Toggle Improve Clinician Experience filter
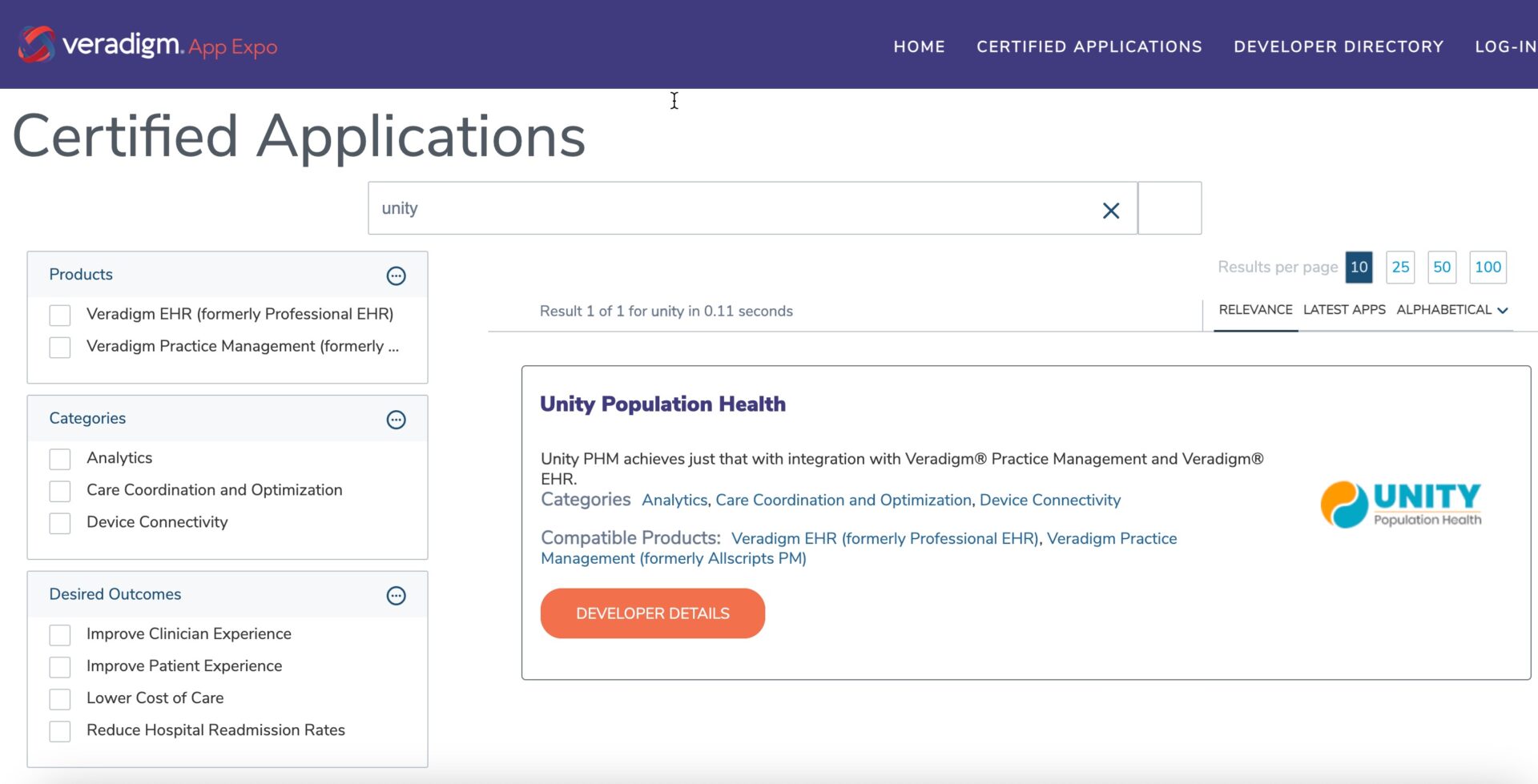The image size is (1538, 784). click(60, 635)
